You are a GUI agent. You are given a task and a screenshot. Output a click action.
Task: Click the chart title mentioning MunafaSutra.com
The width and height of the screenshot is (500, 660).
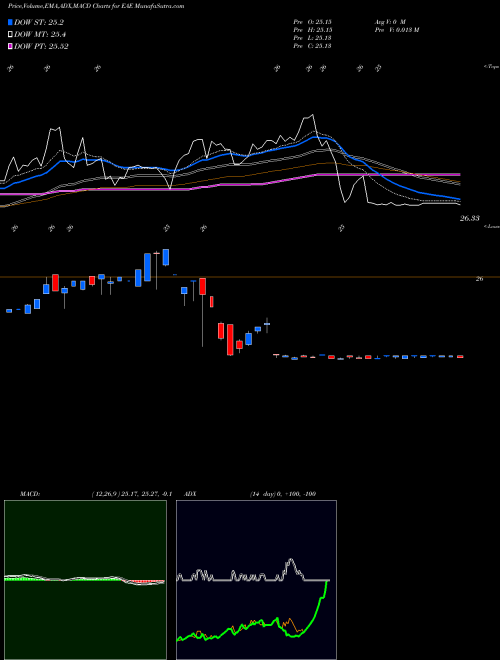pos(96,7)
